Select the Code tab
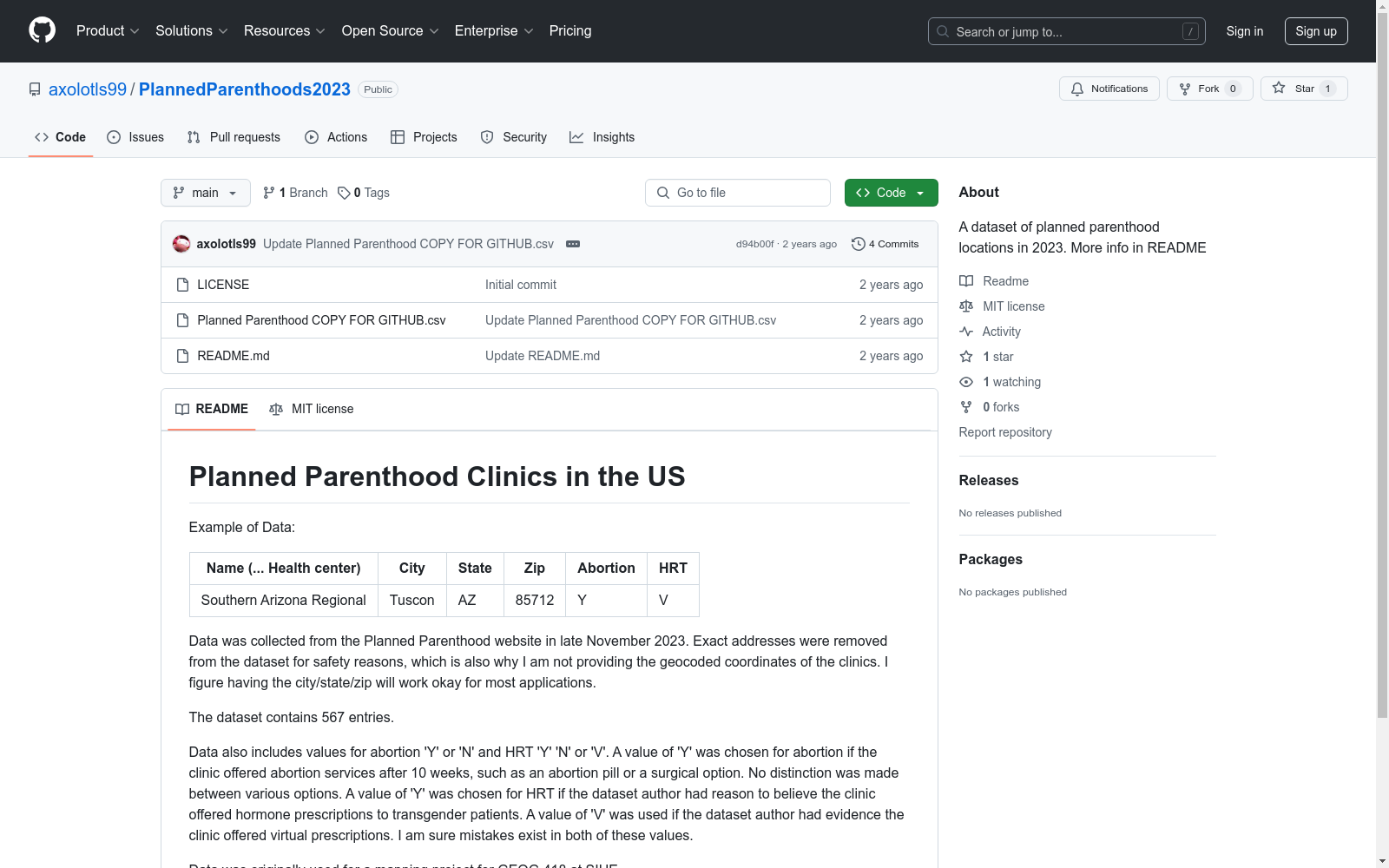Screen dimensions: 1389x868 click(x=60, y=137)
